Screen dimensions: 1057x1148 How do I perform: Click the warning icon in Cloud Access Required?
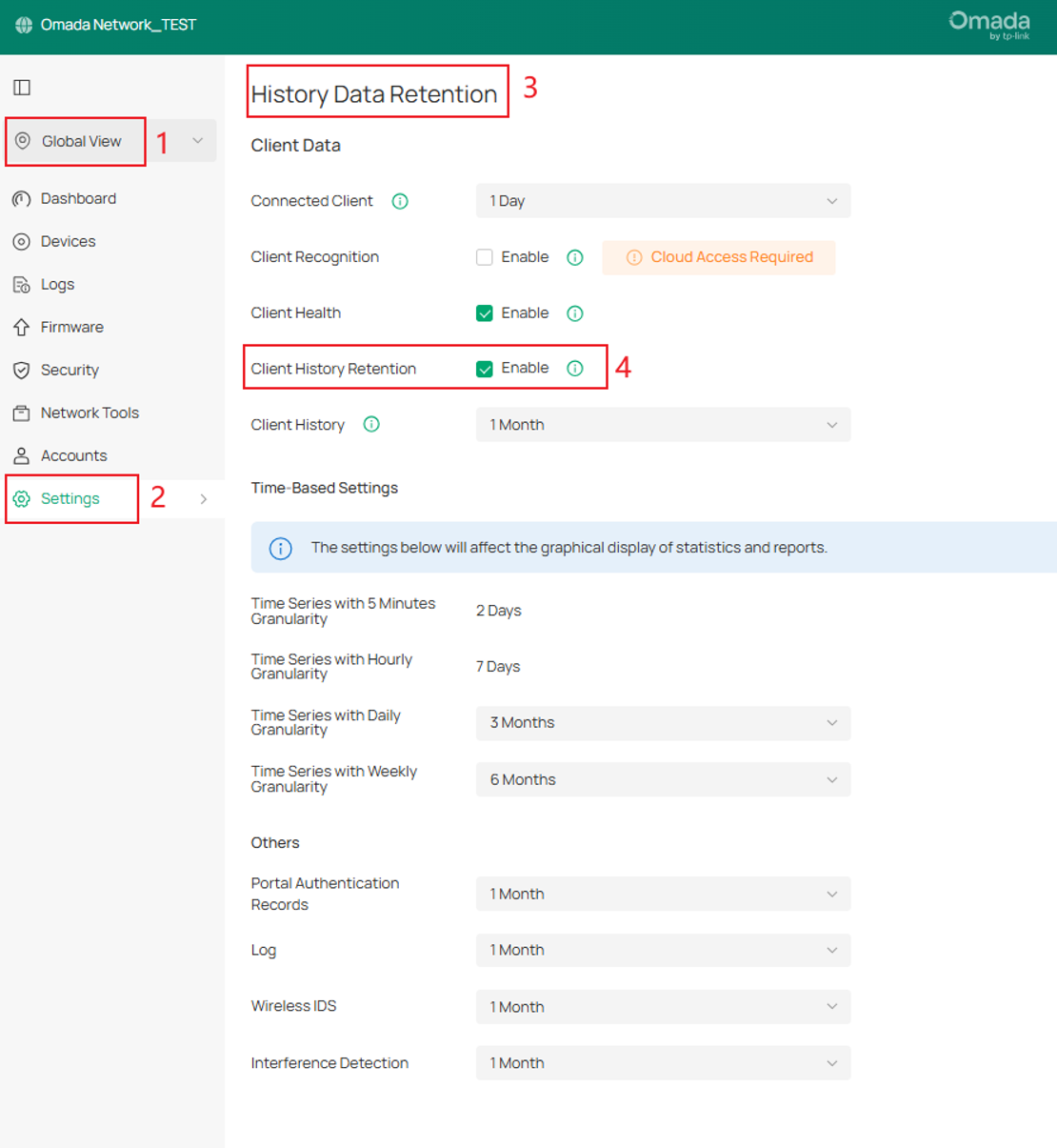click(634, 258)
